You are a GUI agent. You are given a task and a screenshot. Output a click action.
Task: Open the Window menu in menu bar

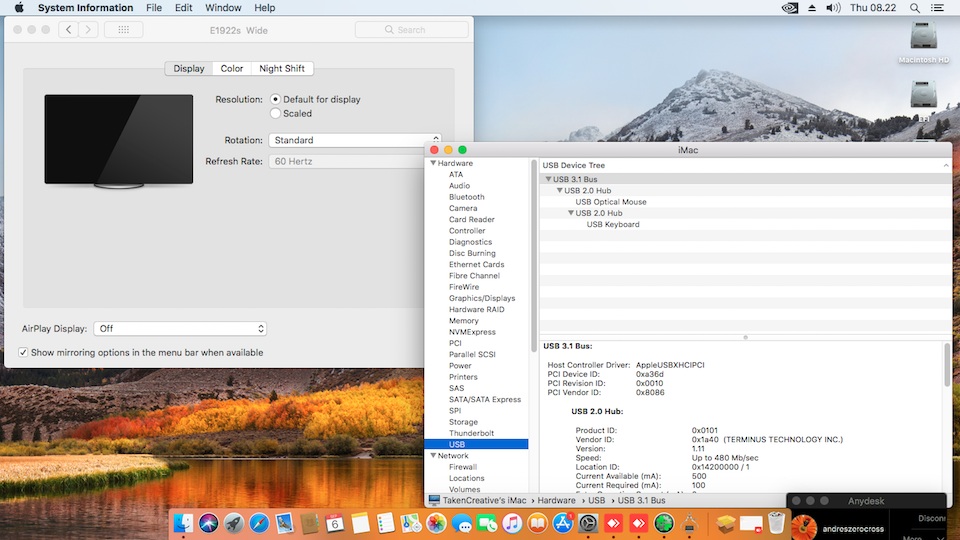tap(223, 8)
